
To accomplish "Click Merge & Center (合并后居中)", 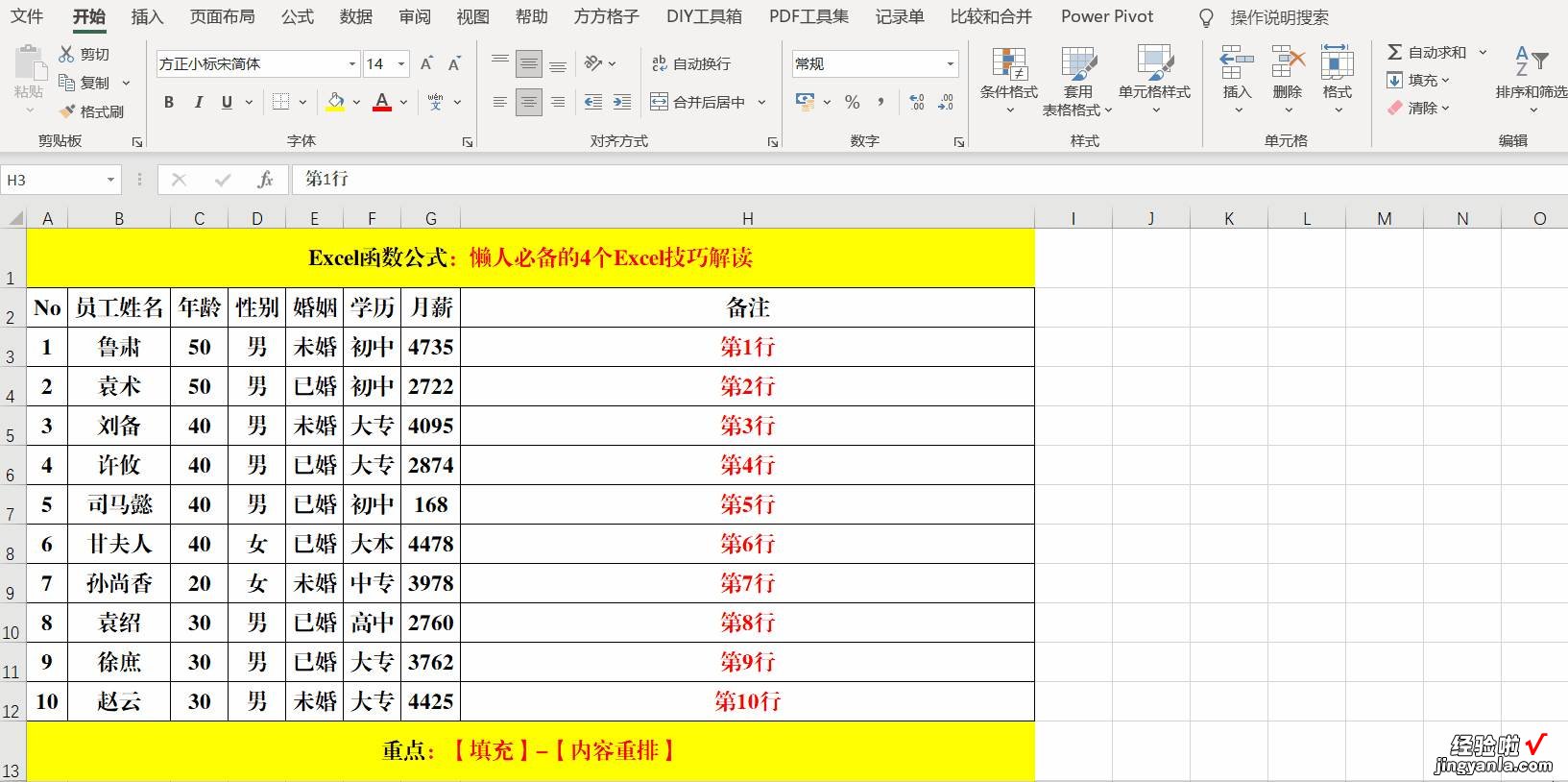I will [698, 102].
